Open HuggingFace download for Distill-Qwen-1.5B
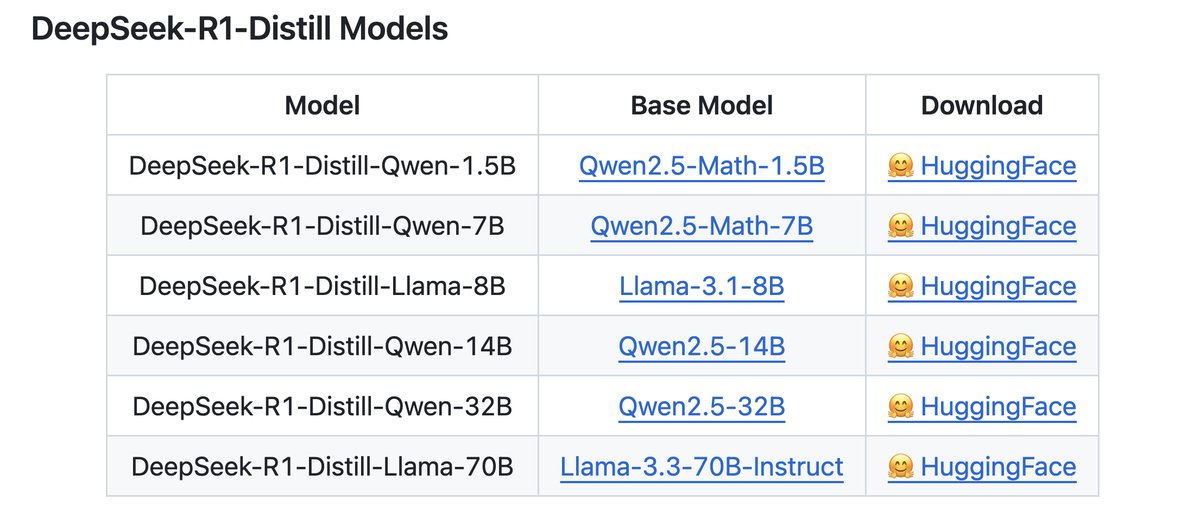Screen dimensions: 1200x513 click(x=997, y=166)
